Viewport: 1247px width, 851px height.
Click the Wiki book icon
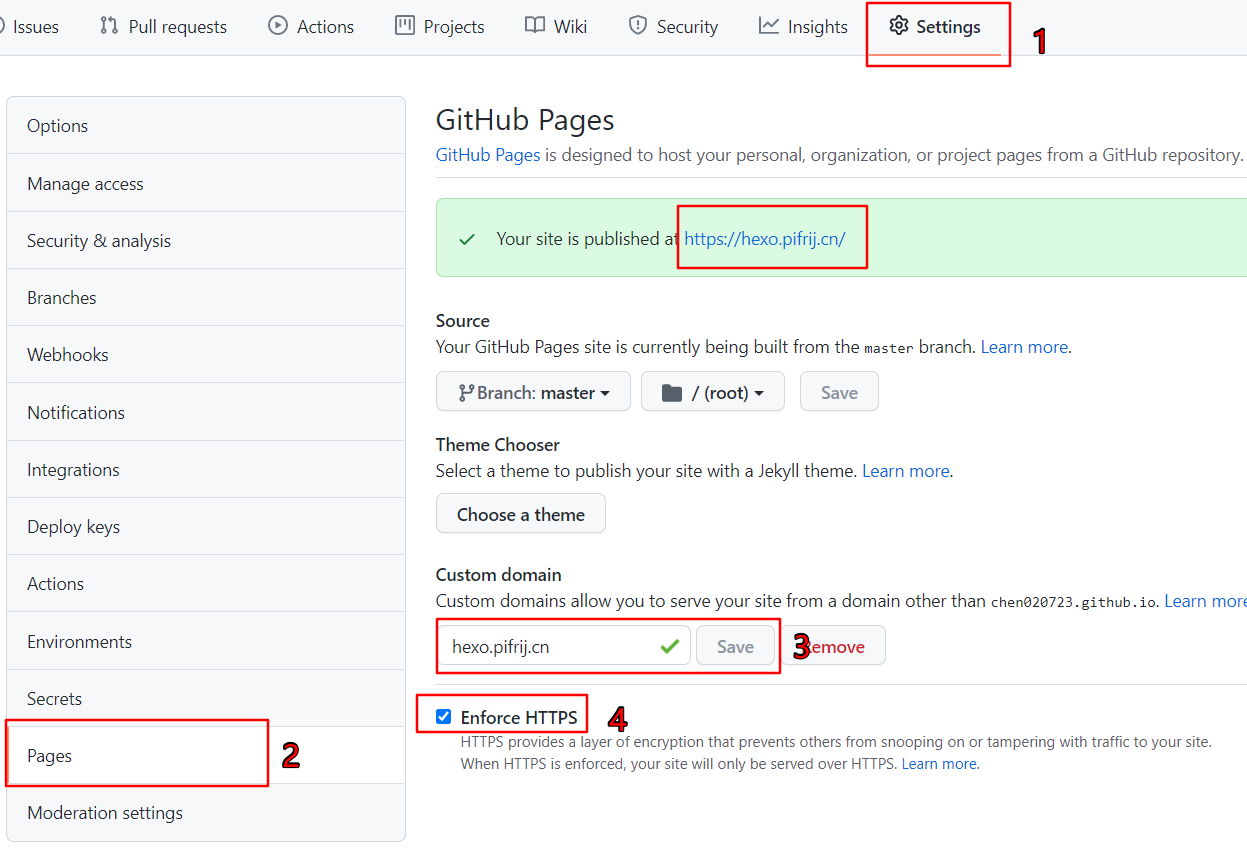pyautogui.click(x=535, y=26)
